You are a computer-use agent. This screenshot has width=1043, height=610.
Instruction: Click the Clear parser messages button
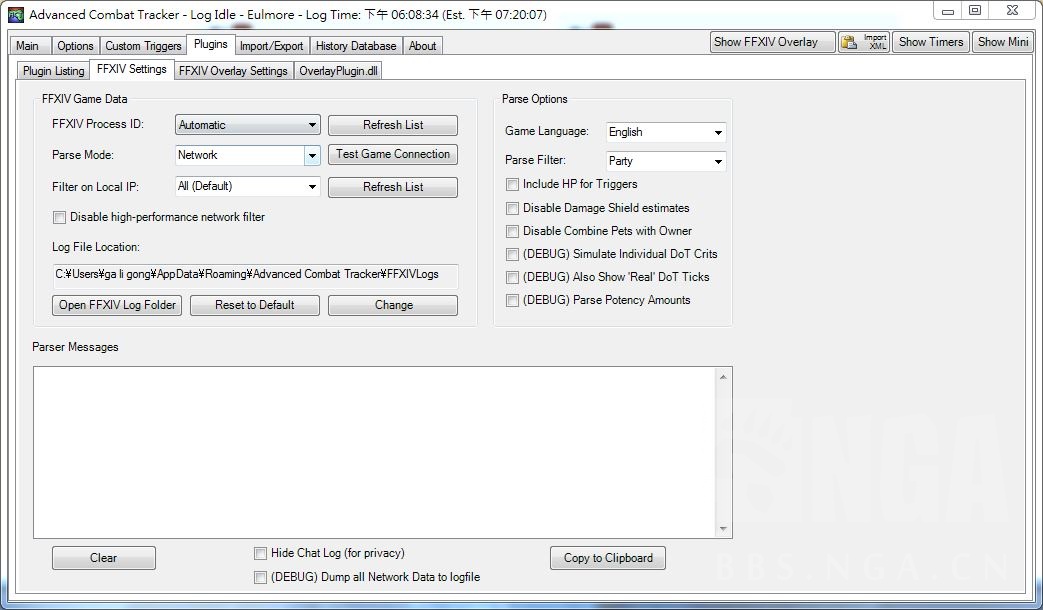tap(104, 558)
